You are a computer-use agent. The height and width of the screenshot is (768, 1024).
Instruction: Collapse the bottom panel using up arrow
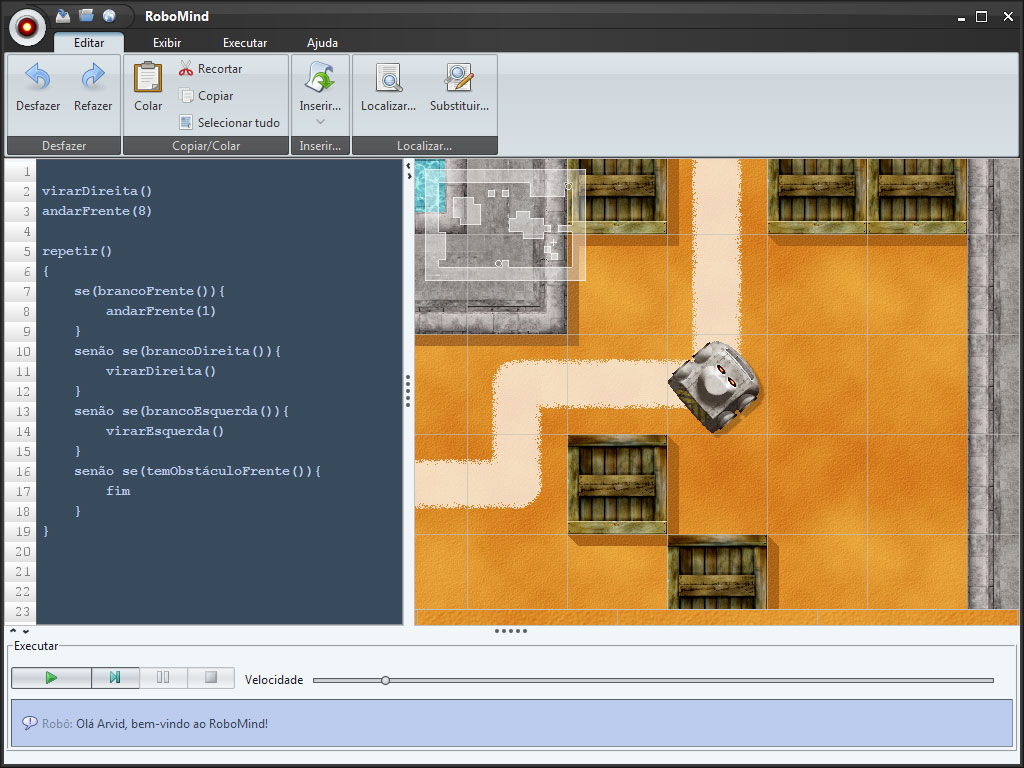[13, 631]
